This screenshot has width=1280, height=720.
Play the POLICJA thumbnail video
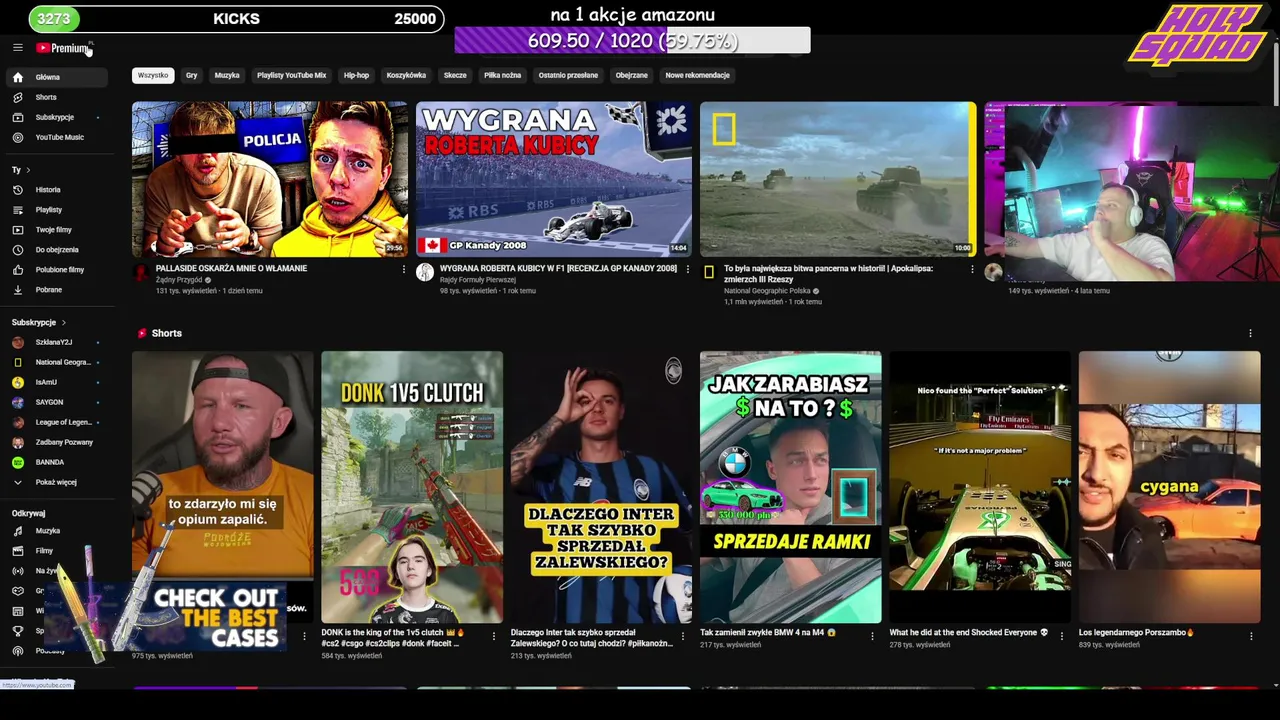pos(270,179)
